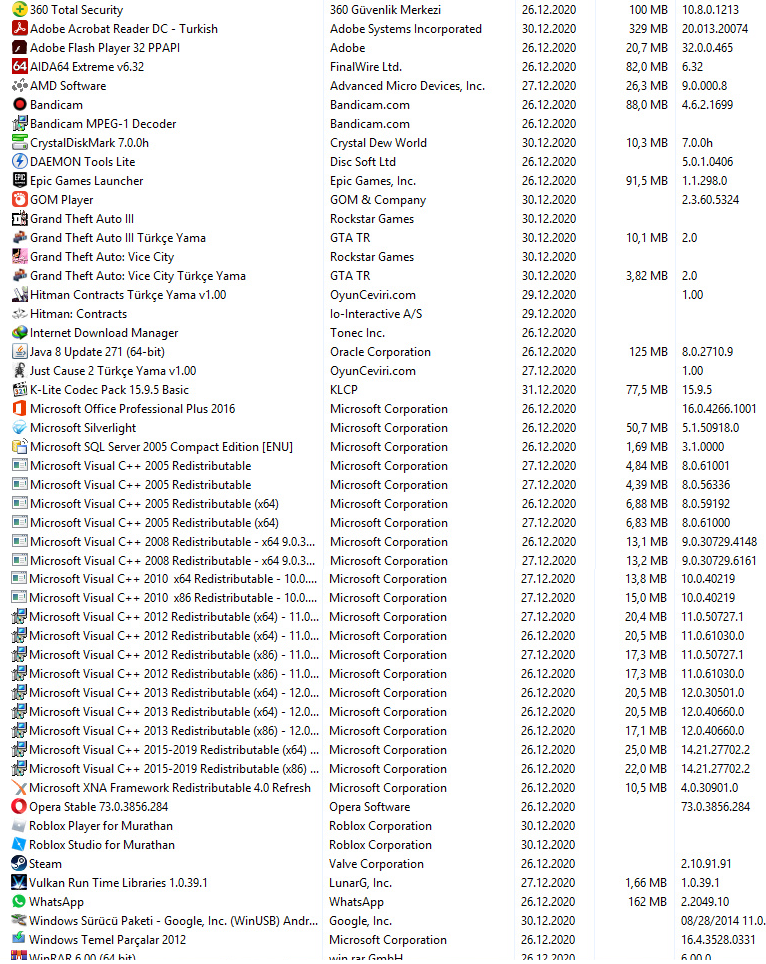The image size is (766, 964).
Task: Click version 9.0.30729.6161
Action: pos(719,561)
